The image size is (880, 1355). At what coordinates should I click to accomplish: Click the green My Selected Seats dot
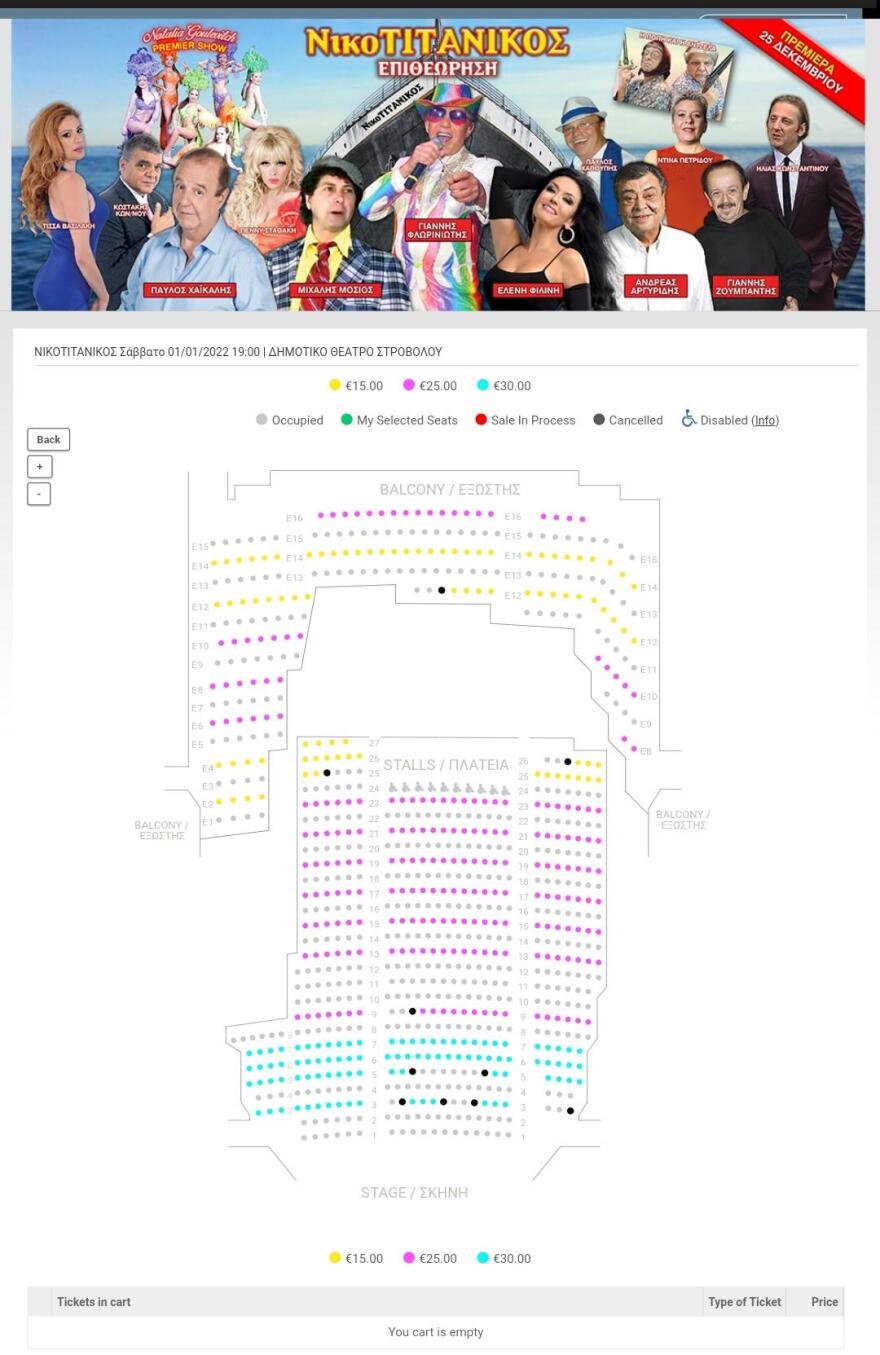[346, 420]
